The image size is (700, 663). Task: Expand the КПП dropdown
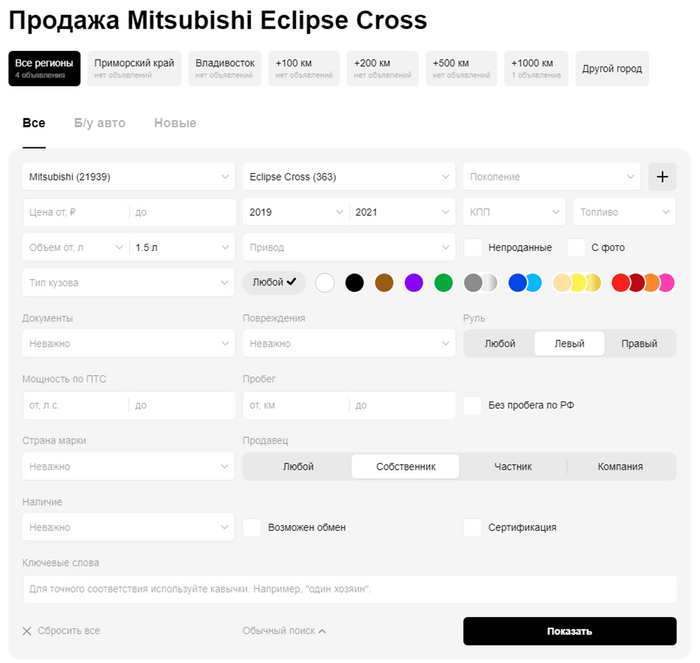(x=514, y=212)
